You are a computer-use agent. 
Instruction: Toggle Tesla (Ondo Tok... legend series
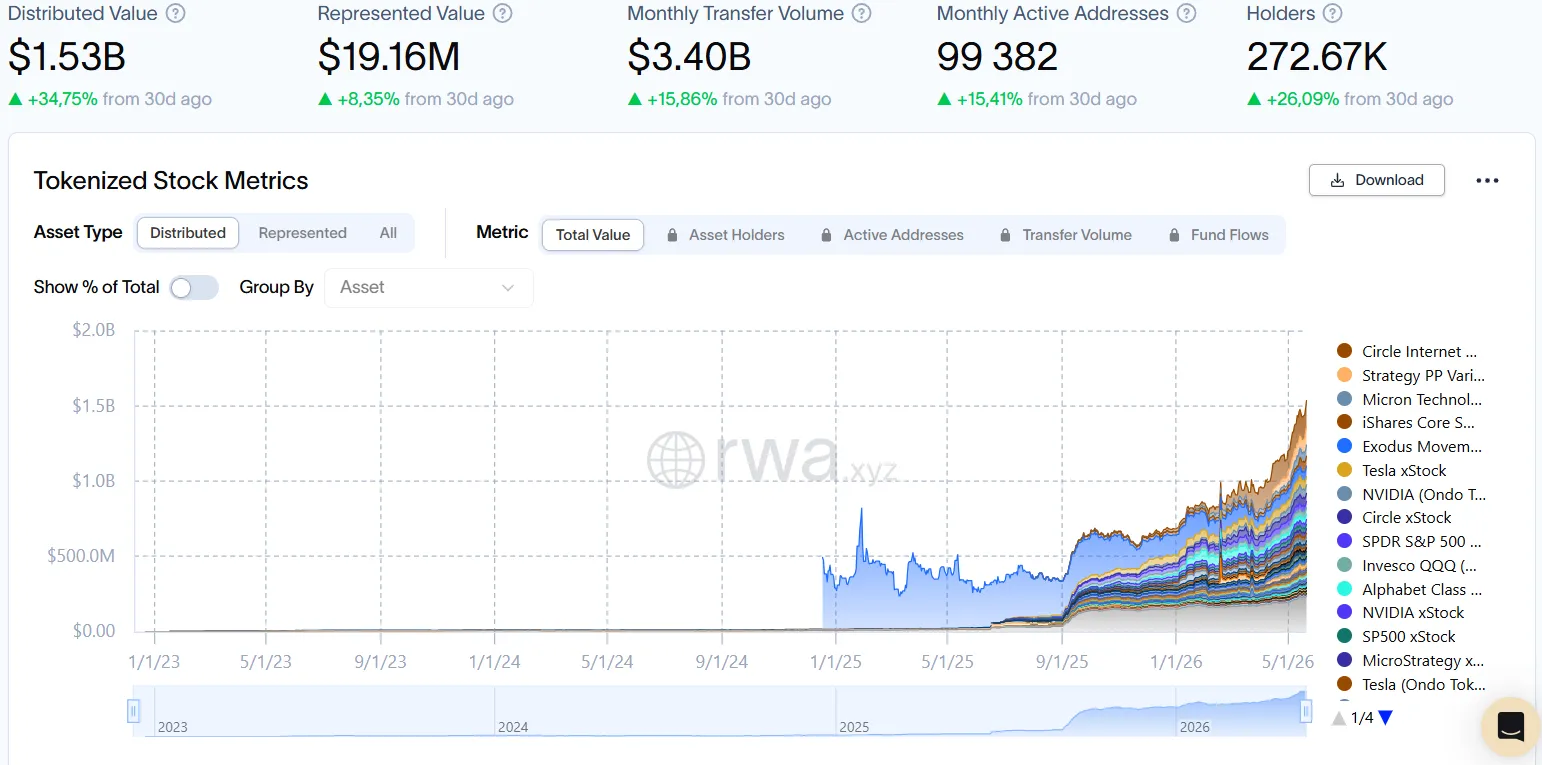coord(1410,685)
